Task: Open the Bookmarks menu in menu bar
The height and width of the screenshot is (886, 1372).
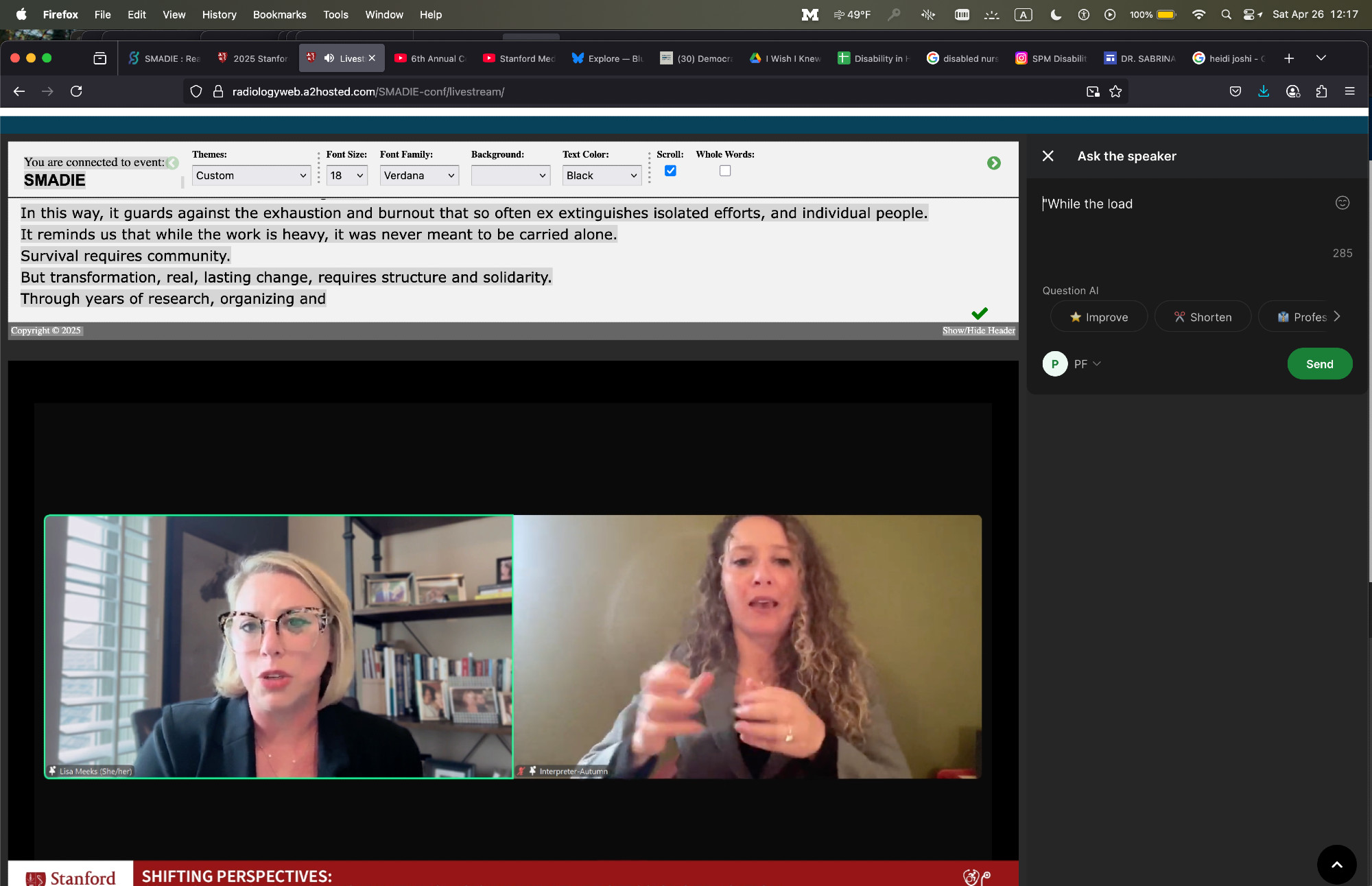Action: [x=279, y=14]
